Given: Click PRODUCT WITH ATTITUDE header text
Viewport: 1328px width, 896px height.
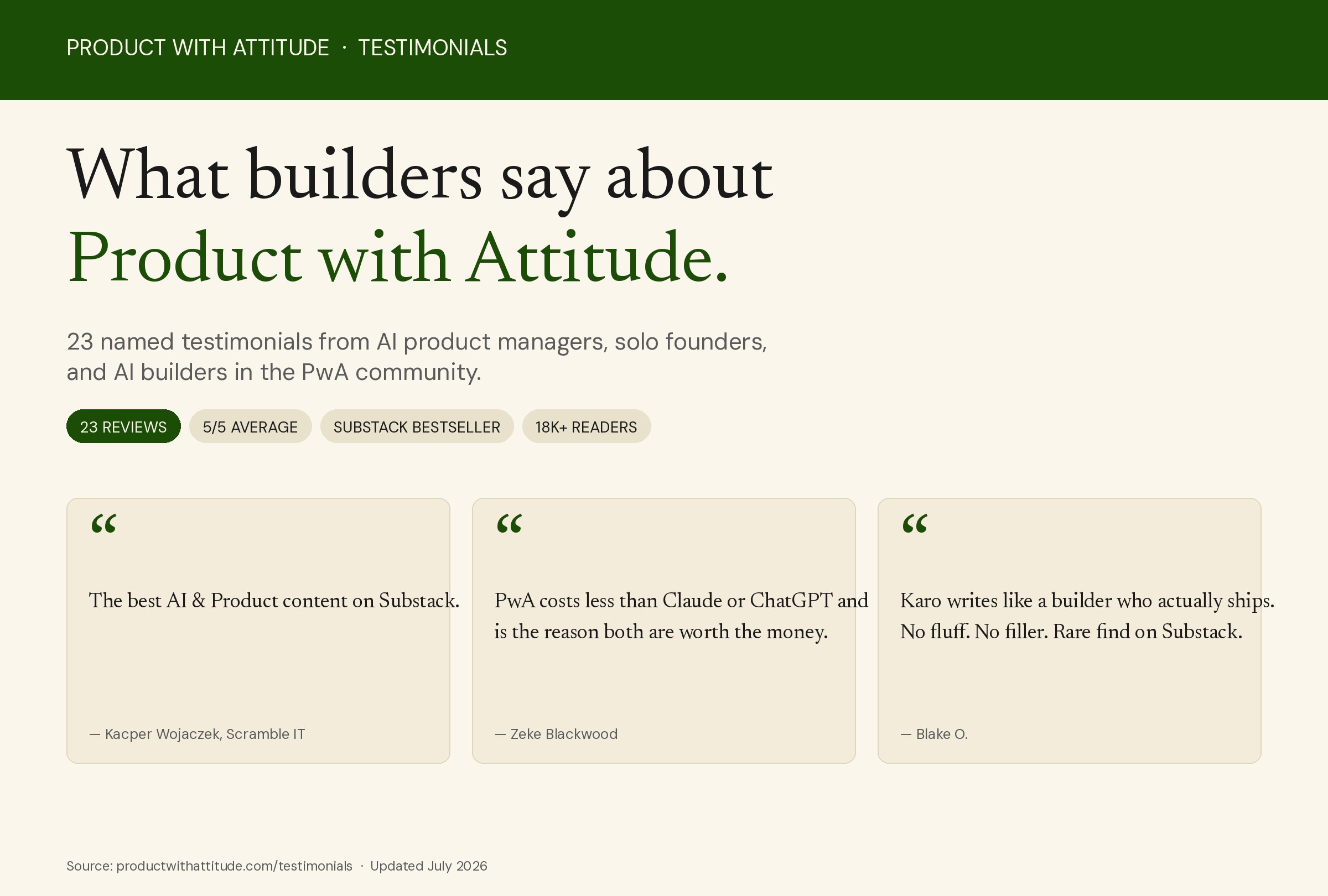Looking at the screenshot, I should coord(198,48).
